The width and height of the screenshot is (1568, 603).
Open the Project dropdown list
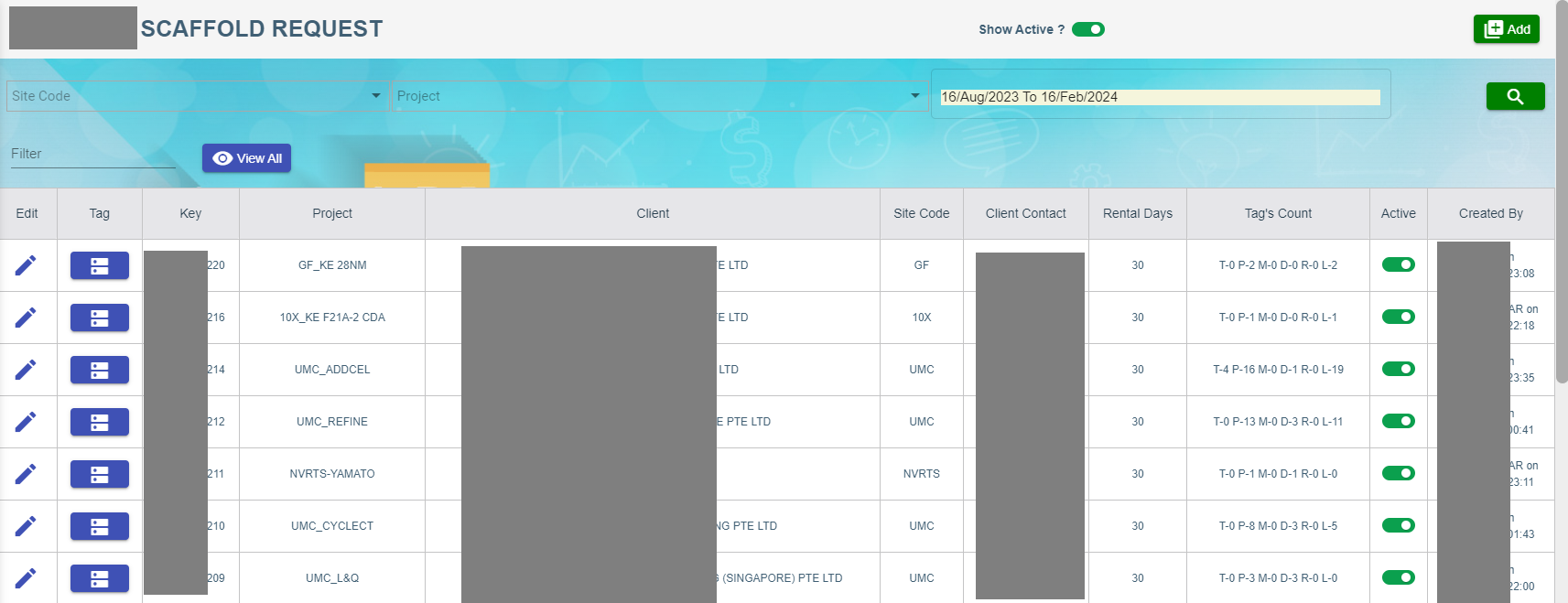(x=914, y=96)
